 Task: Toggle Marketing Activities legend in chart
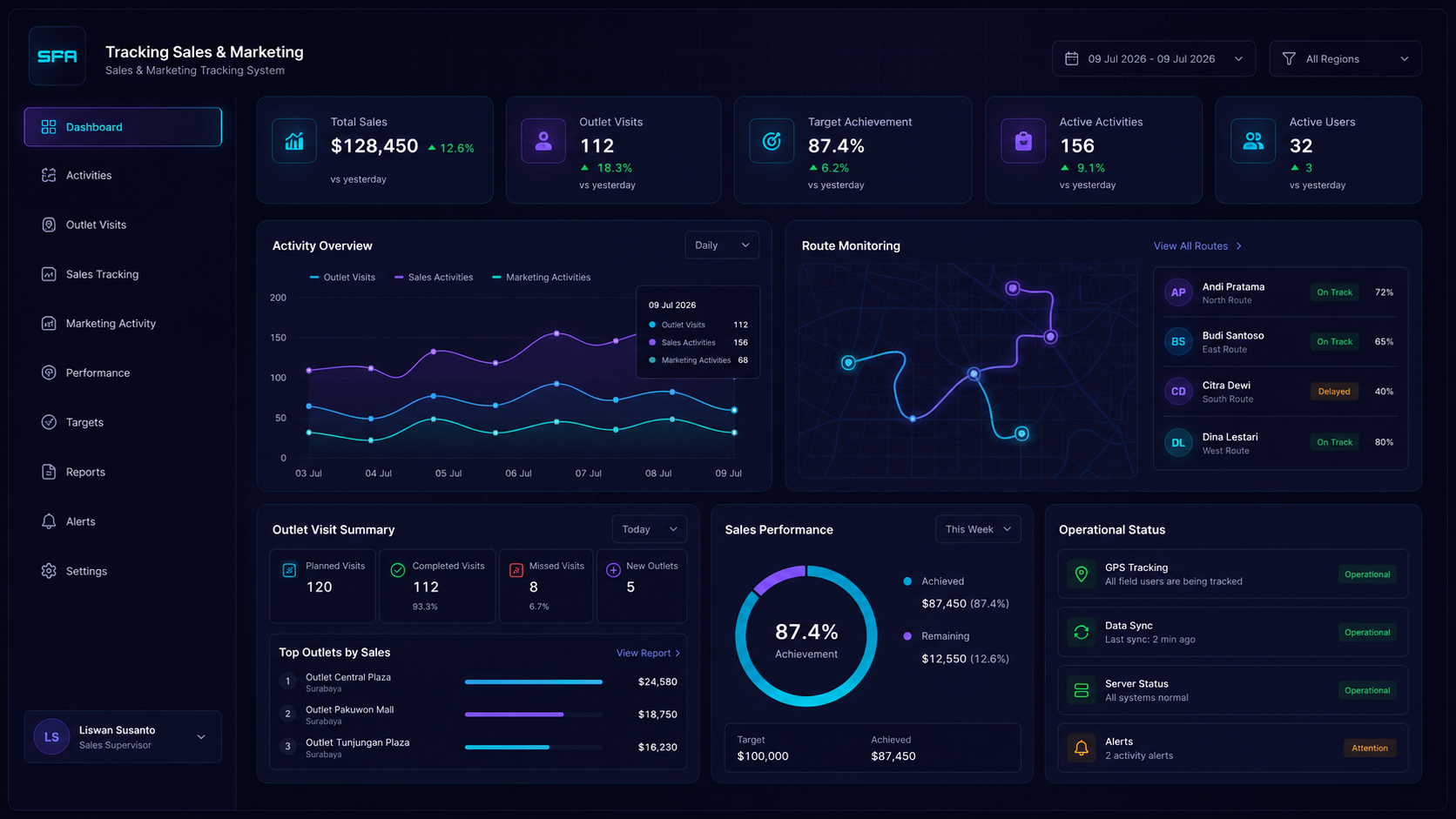(541, 278)
